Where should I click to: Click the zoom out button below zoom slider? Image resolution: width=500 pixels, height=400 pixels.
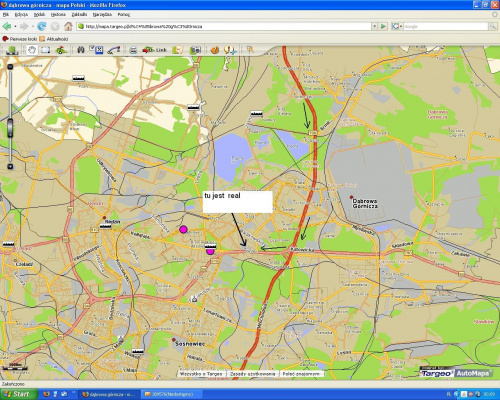click(x=10, y=166)
